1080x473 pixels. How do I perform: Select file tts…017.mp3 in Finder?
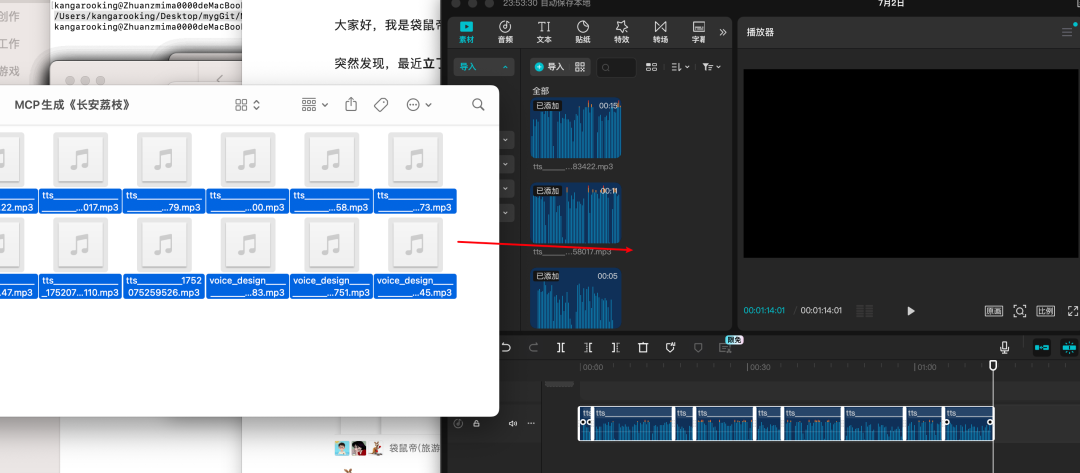click(81, 173)
